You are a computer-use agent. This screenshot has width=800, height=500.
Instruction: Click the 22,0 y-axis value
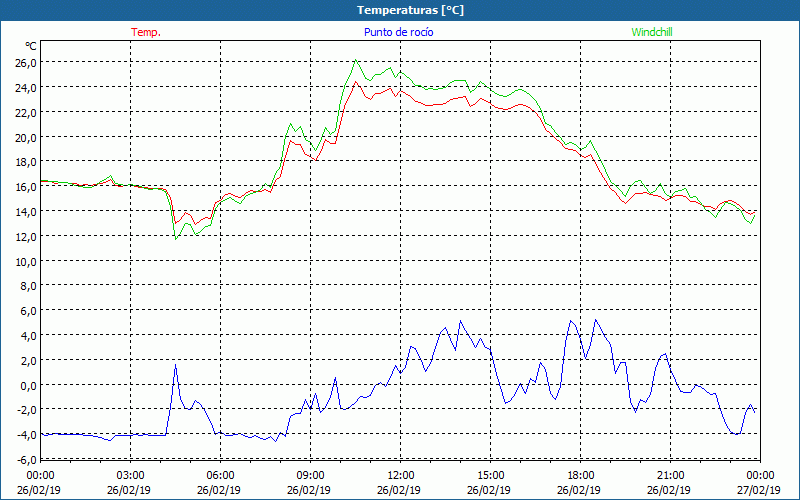click(x=26, y=113)
